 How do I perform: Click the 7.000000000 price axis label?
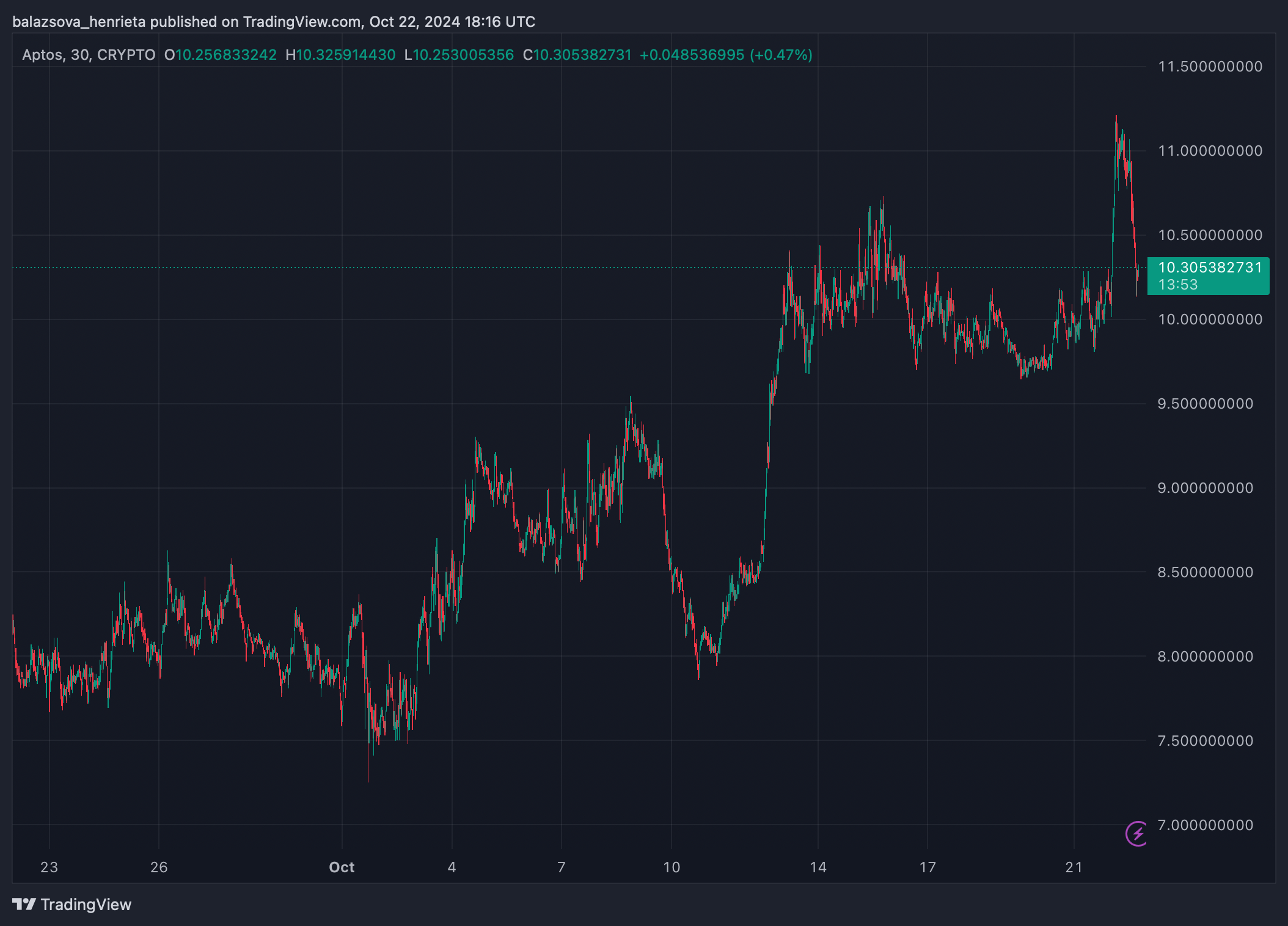point(1205,825)
